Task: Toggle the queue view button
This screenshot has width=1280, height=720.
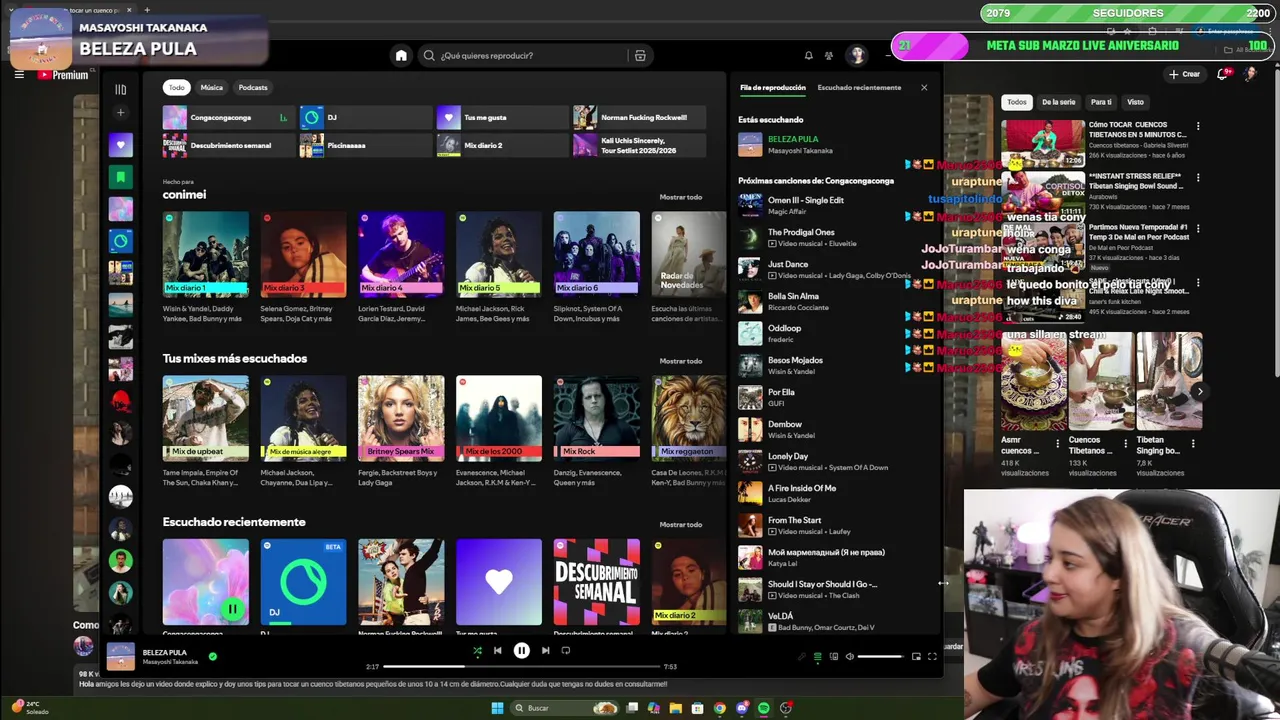Action: (x=817, y=657)
